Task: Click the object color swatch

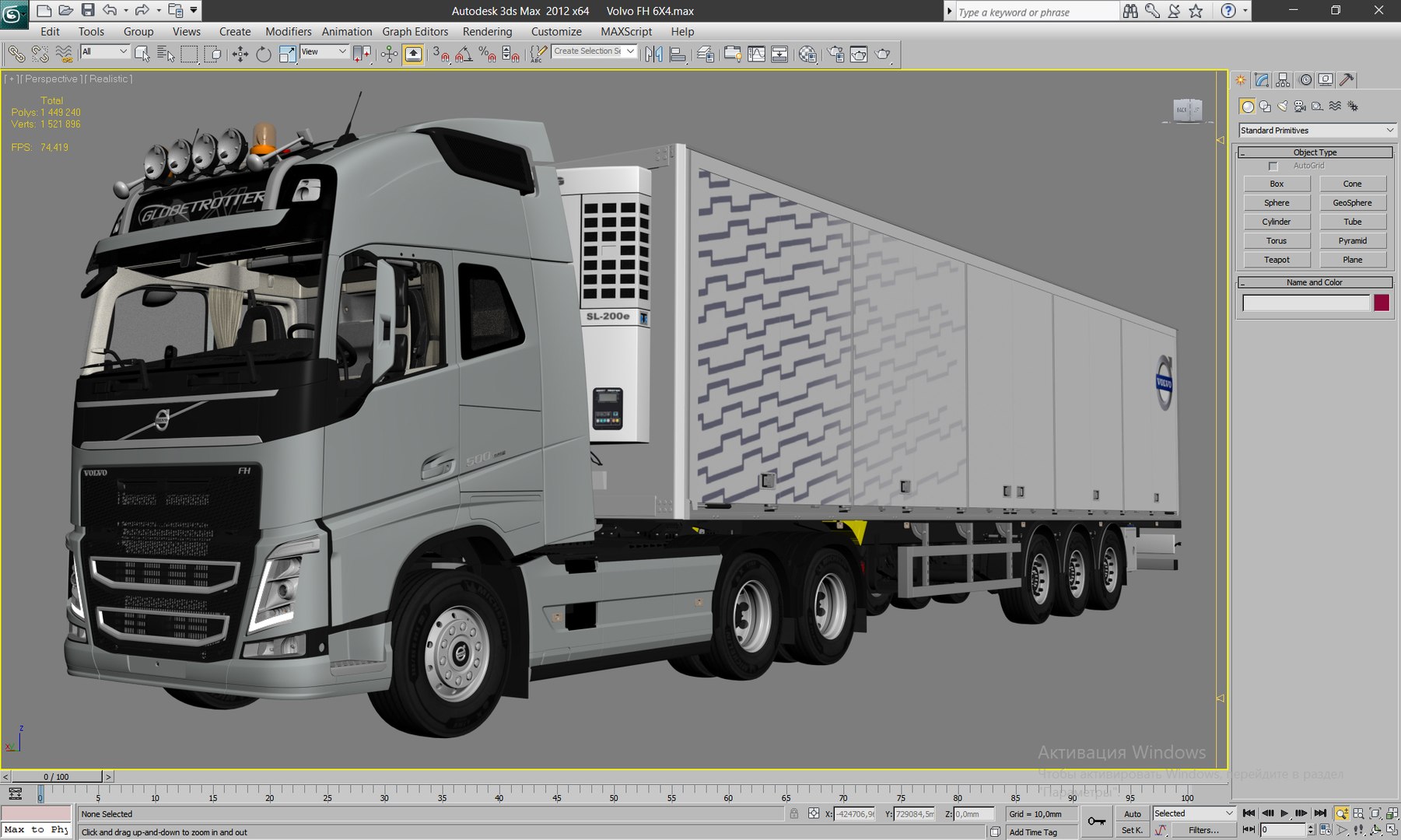Action: [1382, 303]
